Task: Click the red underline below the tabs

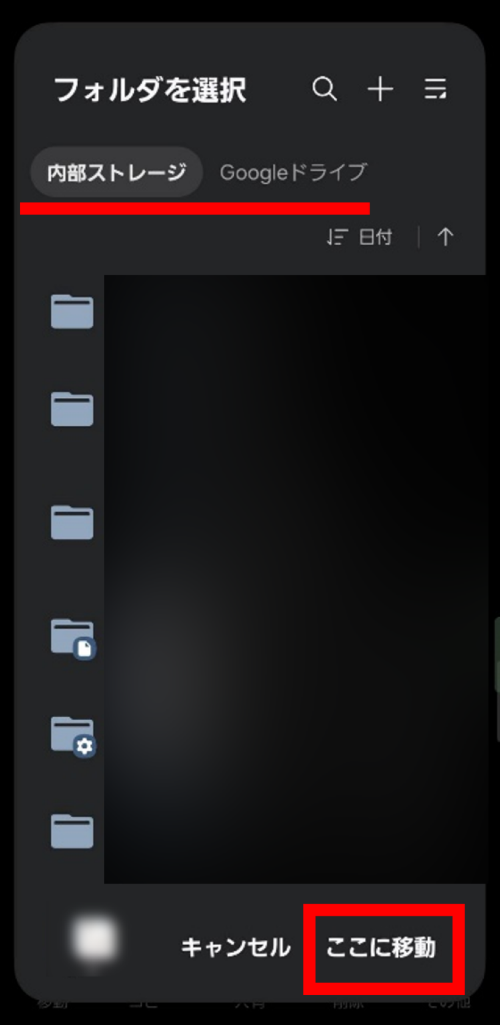Action: point(195,209)
